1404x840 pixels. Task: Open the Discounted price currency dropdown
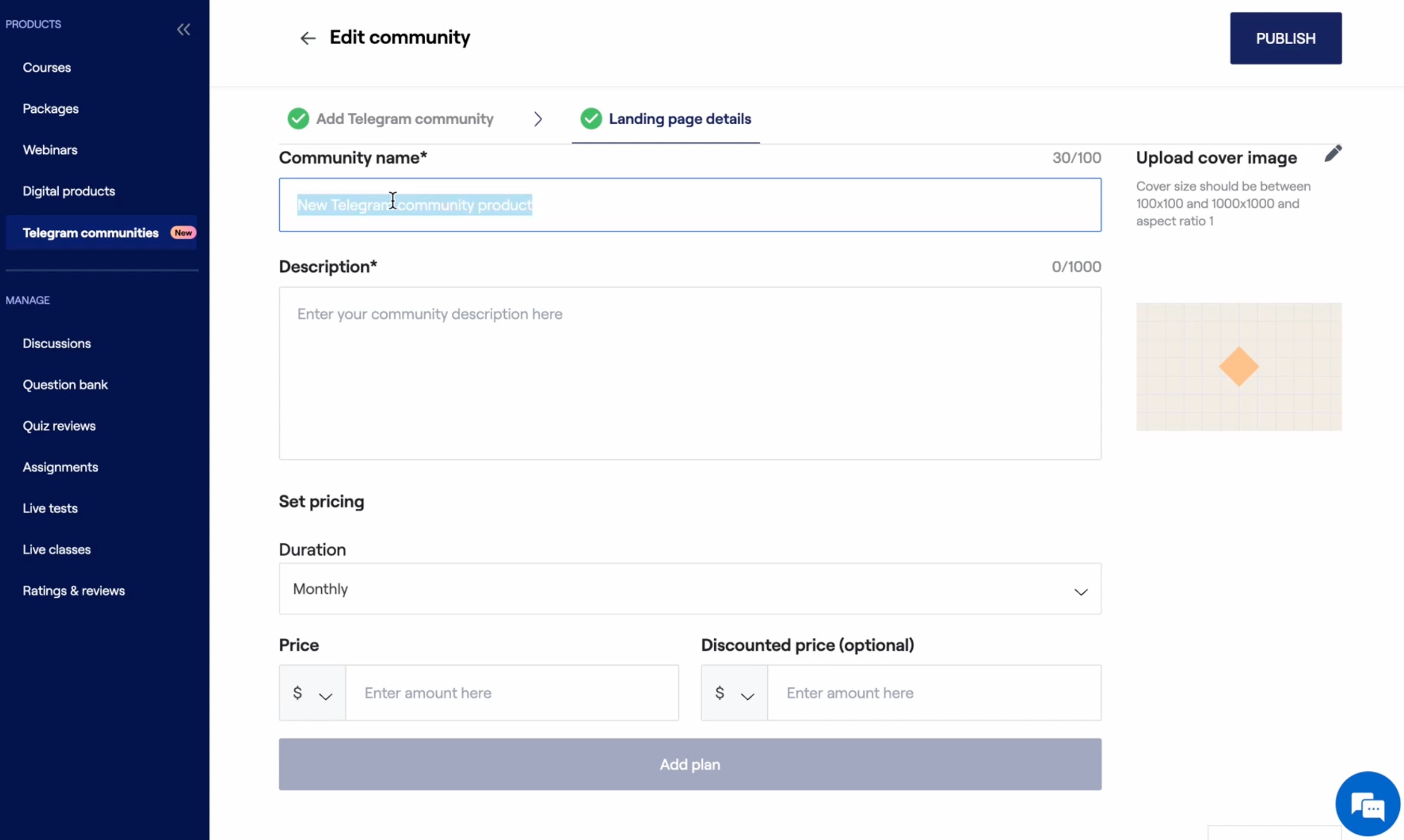click(x=734, y=693)
